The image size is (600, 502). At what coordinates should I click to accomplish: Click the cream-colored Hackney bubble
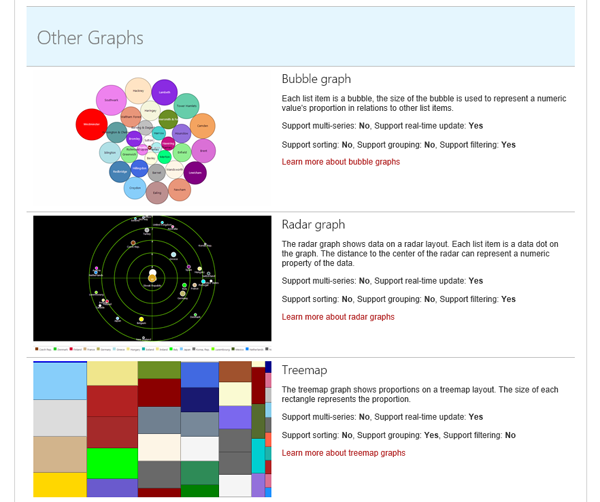[138, 90]
